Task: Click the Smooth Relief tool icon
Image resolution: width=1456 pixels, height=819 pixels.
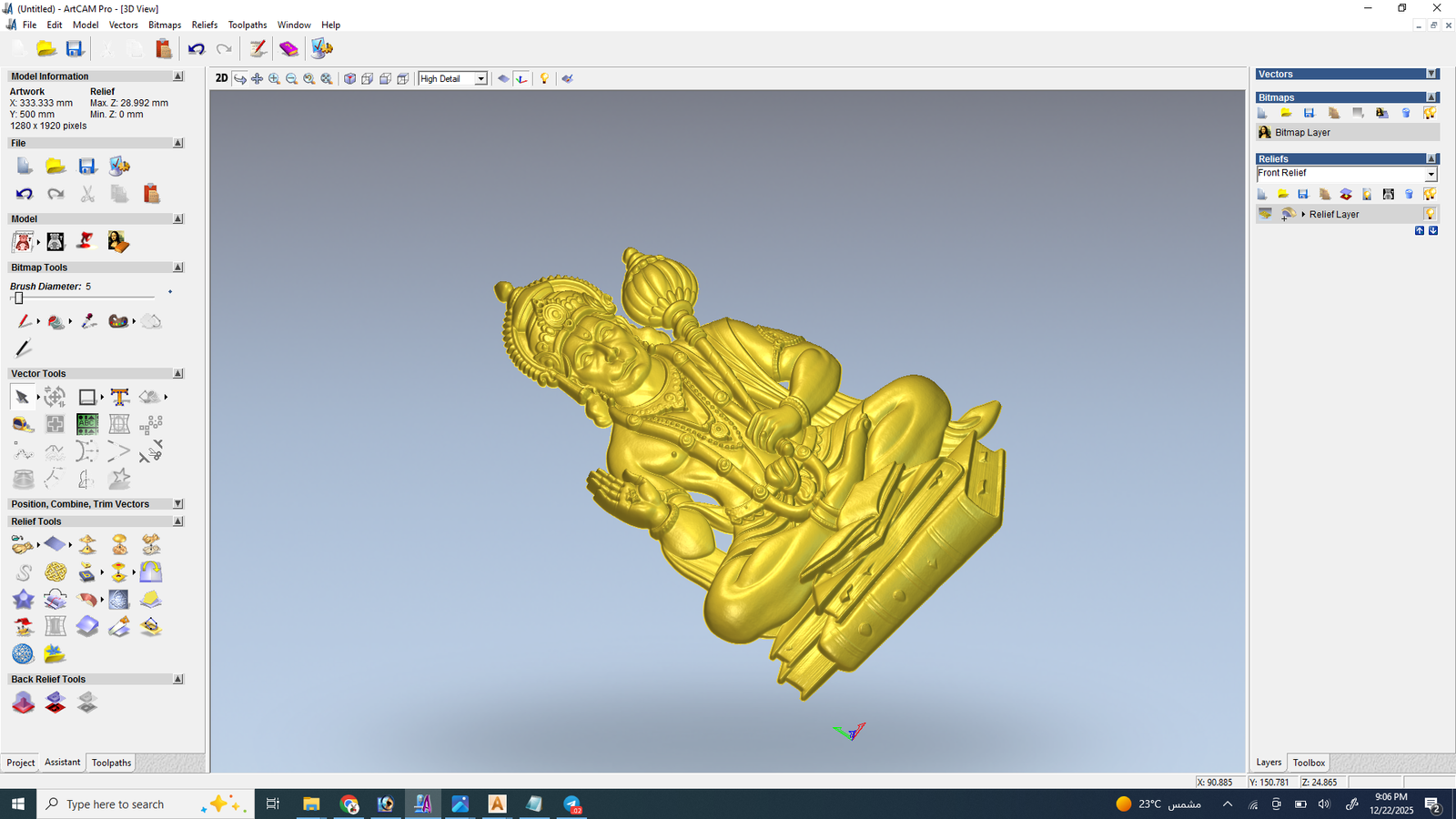Action: pyautogui.click(x=24, y=572)
